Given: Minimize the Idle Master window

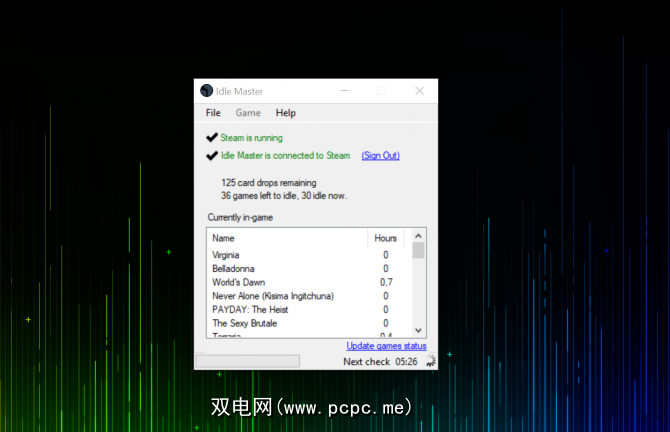Looking at the screenshot, I should (x=344, y=91).
